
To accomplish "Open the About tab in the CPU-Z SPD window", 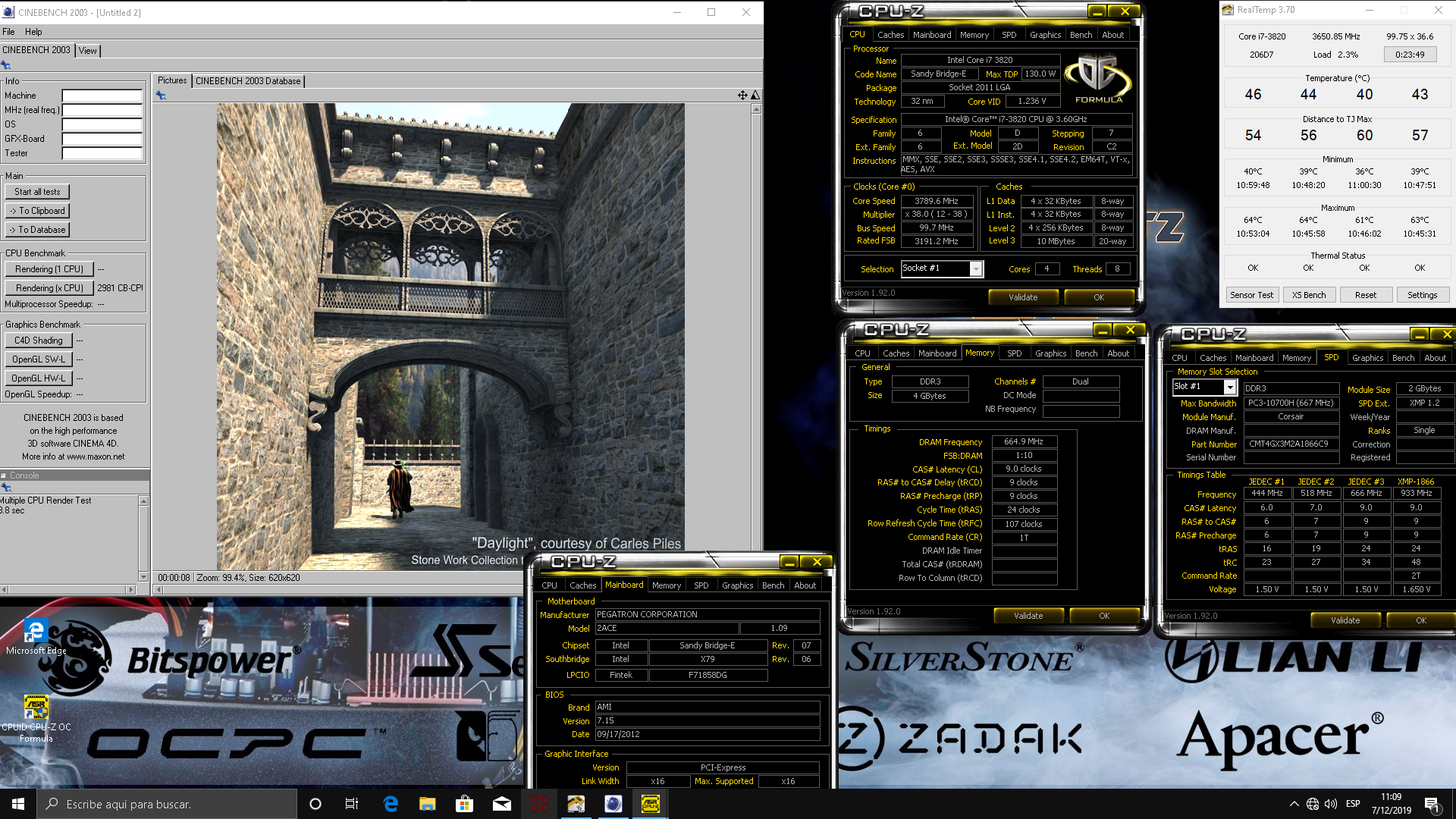I will click(1435, 358).
